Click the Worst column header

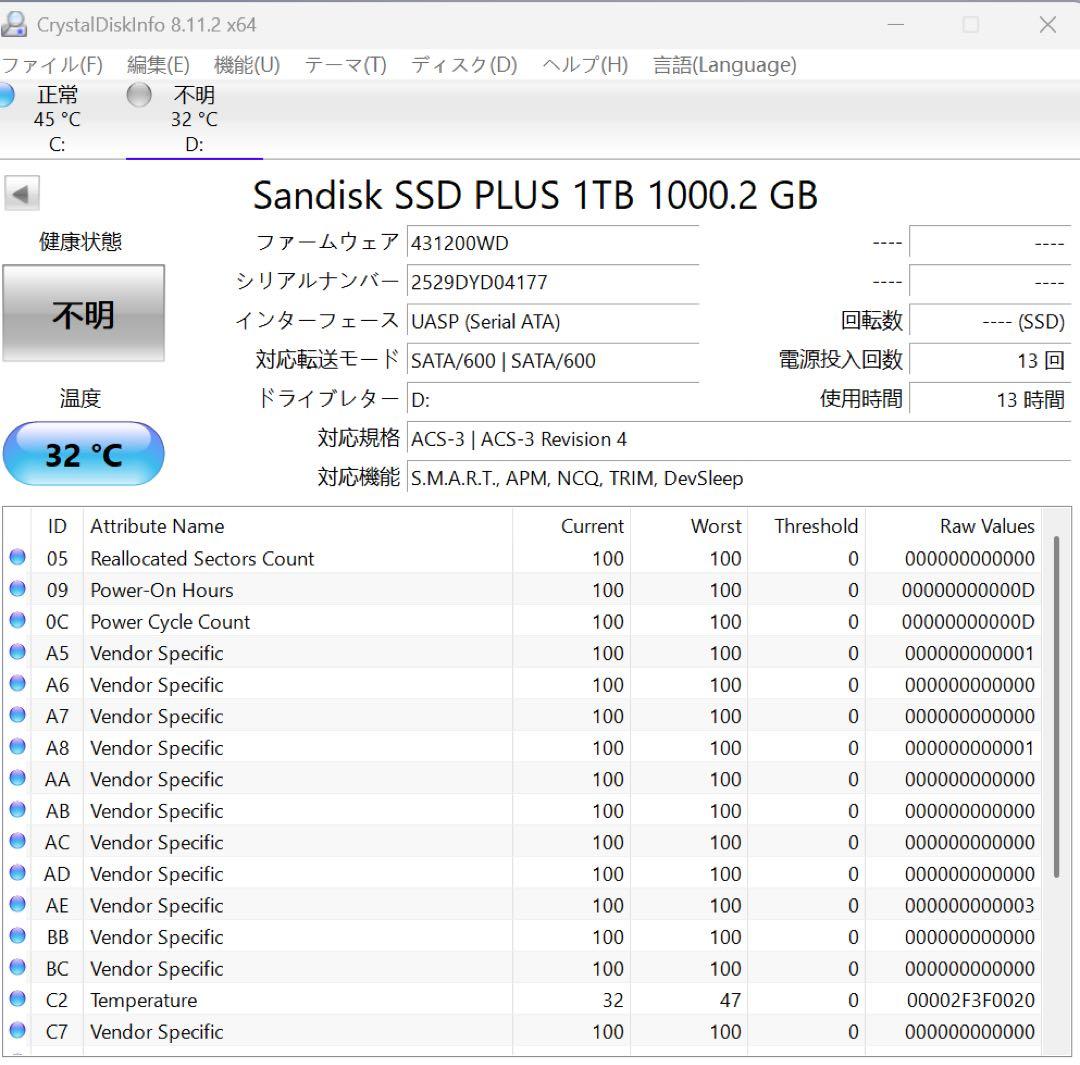pos(689,526)
